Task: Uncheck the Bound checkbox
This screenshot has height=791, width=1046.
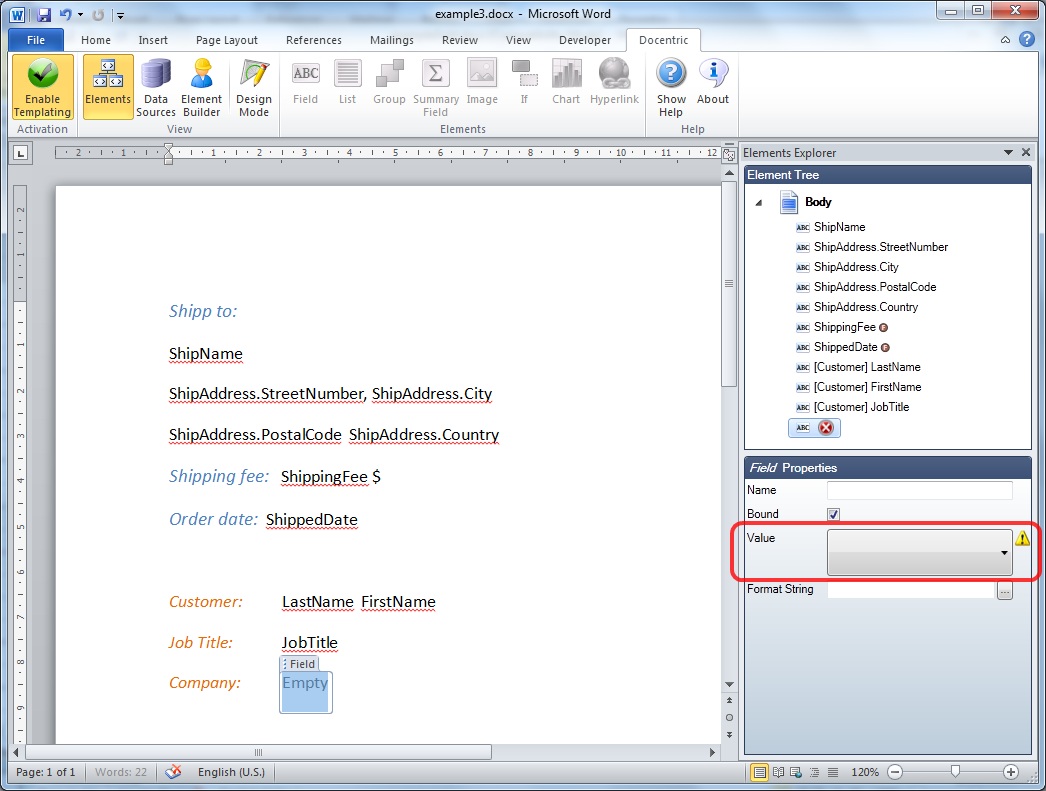Action: (x=833, y=514)
